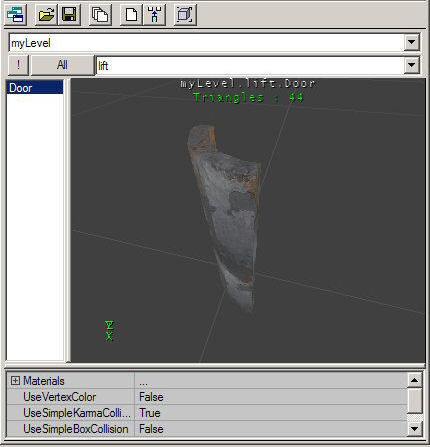The image size is (430, 447).
Task: Click the properties scrollbar down arrow
Action: (415, 429)
